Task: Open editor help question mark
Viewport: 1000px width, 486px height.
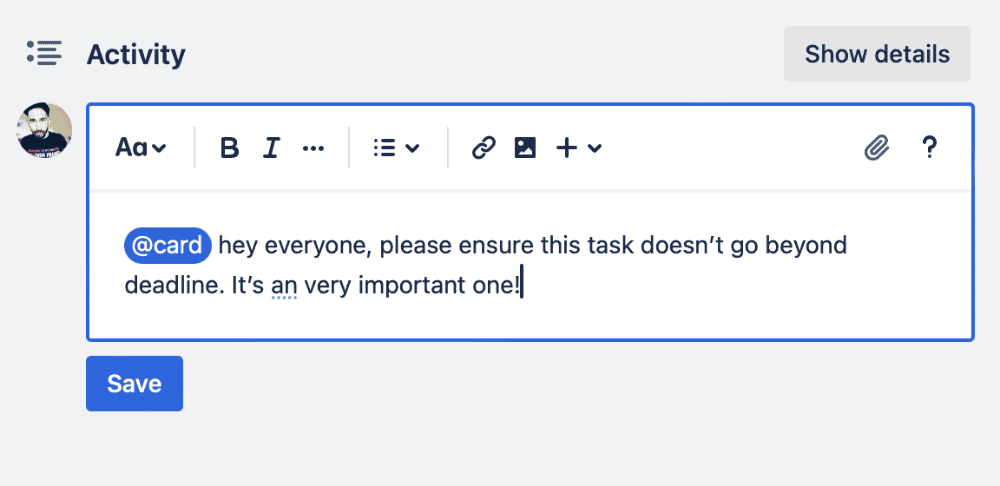Action: 929,148
